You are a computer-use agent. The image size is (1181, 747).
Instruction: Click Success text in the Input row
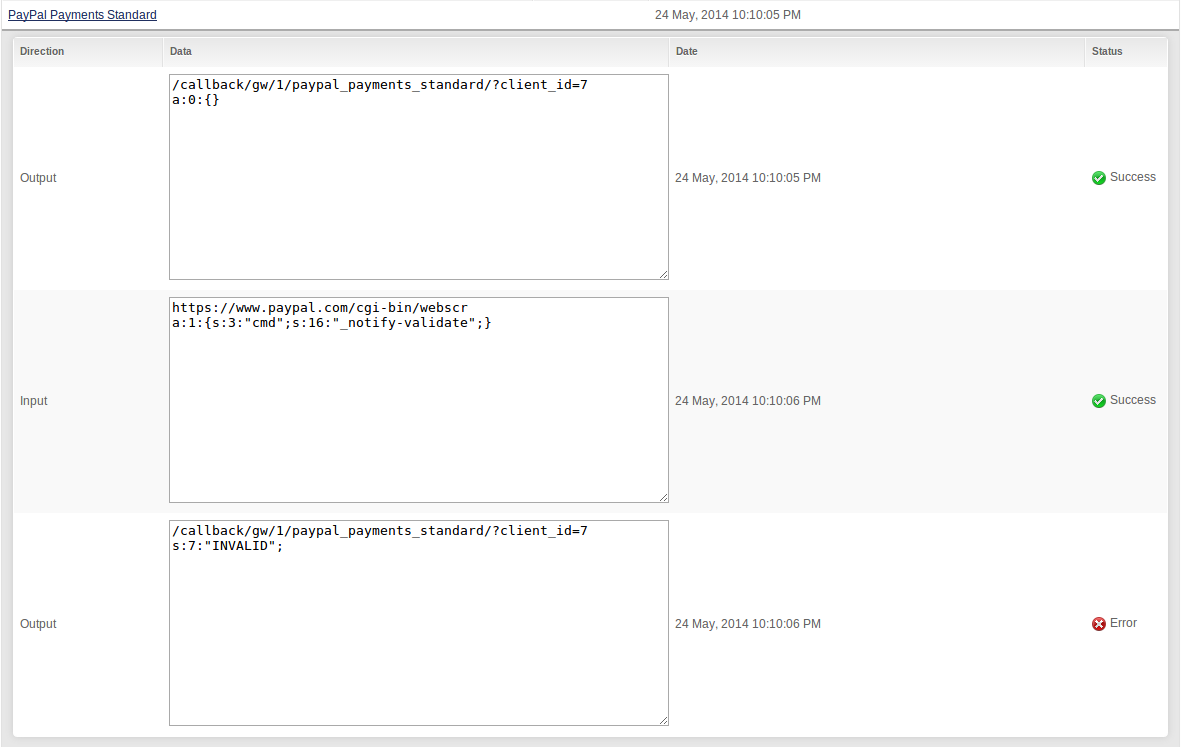coord(1133,400)
